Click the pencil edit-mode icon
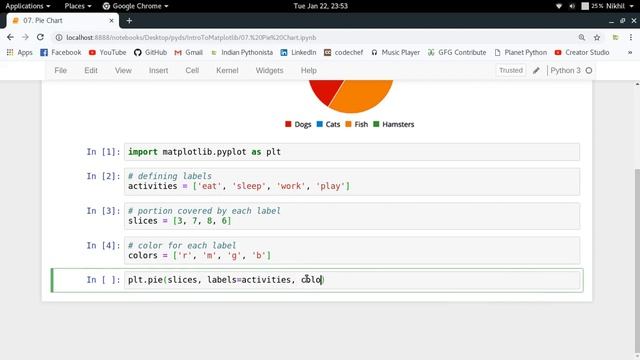The image size is (640, 360). pos(536,71)
